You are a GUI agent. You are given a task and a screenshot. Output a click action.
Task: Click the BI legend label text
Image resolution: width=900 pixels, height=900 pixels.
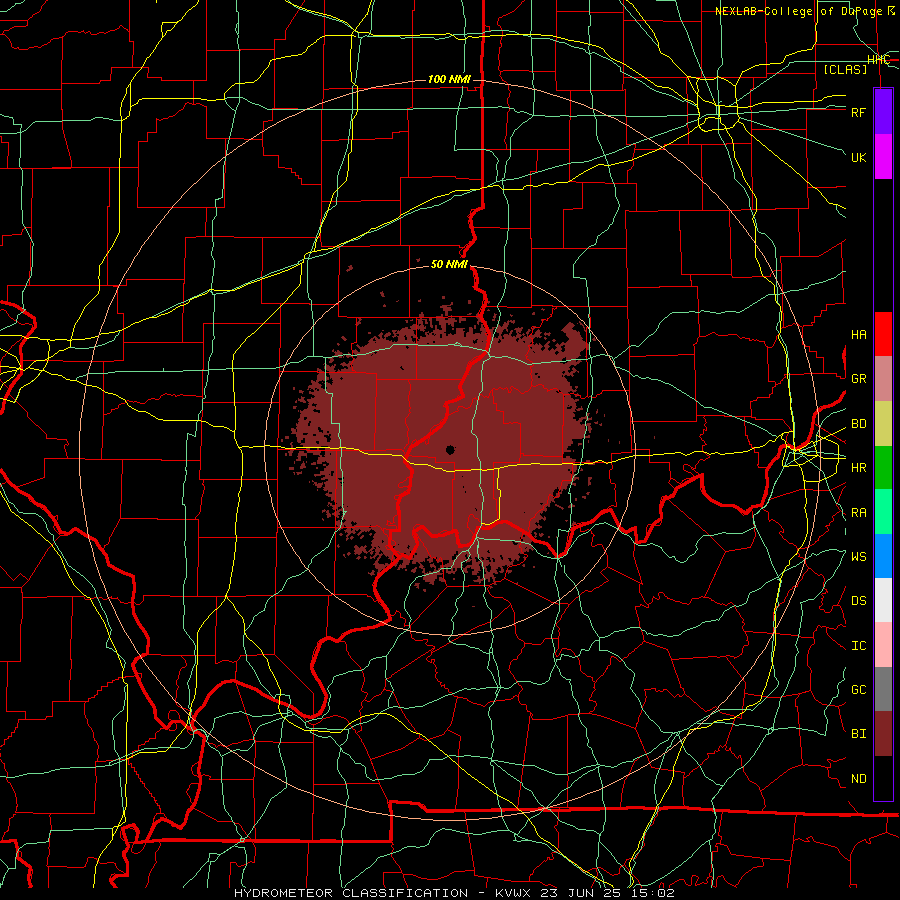click(858, 734)
